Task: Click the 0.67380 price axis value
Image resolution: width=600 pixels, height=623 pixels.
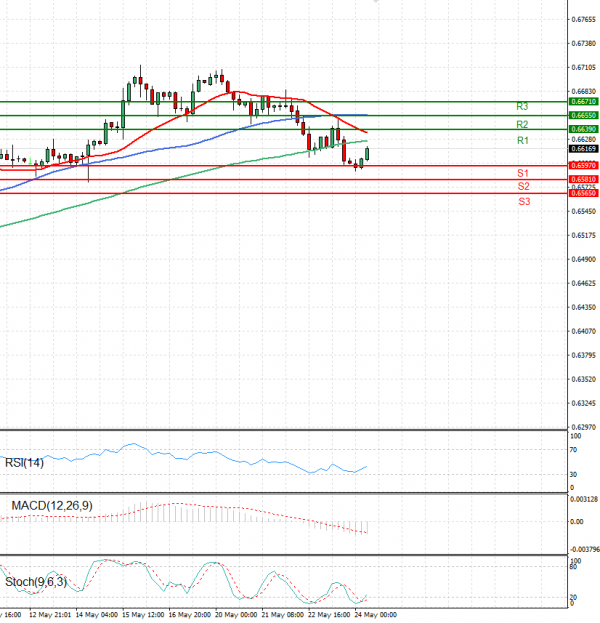Action: [x=584, y=43]
